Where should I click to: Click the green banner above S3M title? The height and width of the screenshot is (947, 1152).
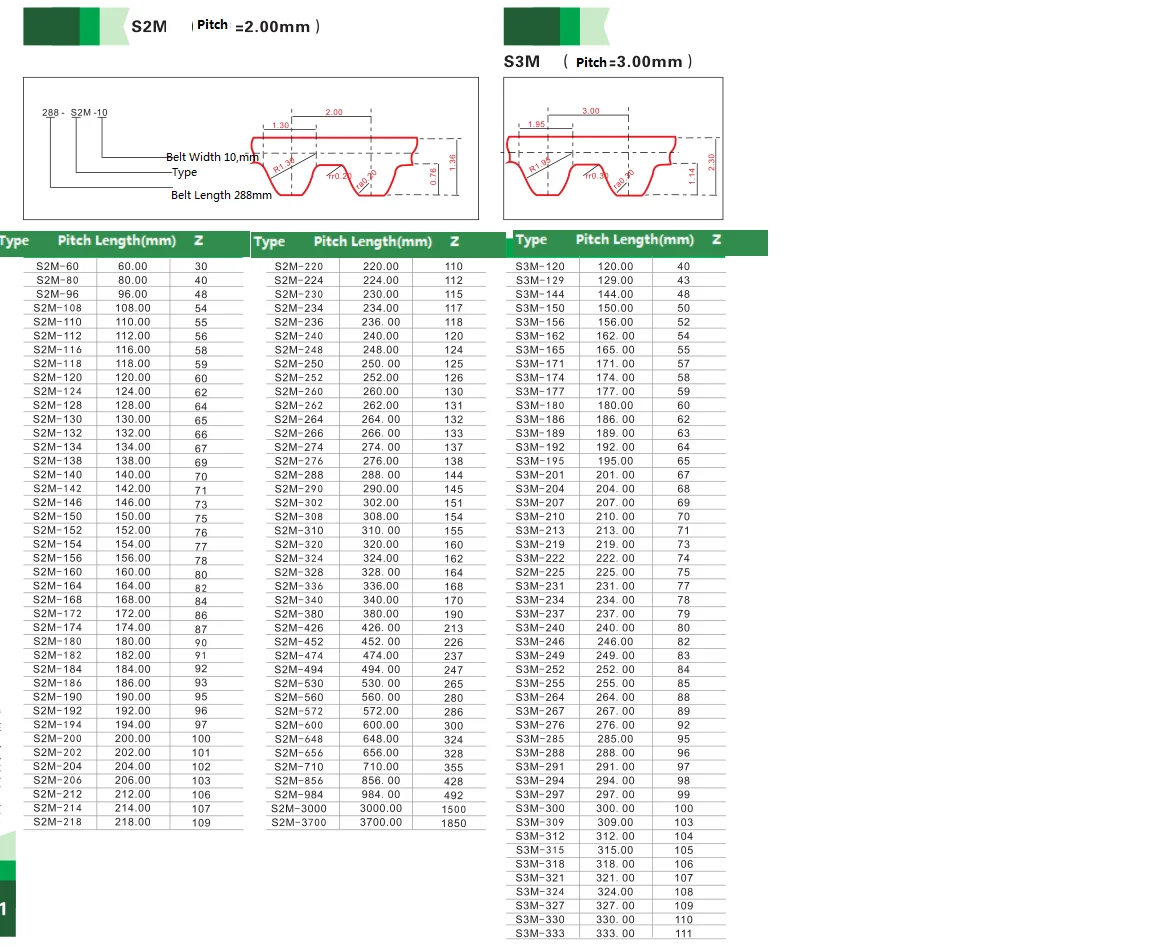(x=556, y=26)
